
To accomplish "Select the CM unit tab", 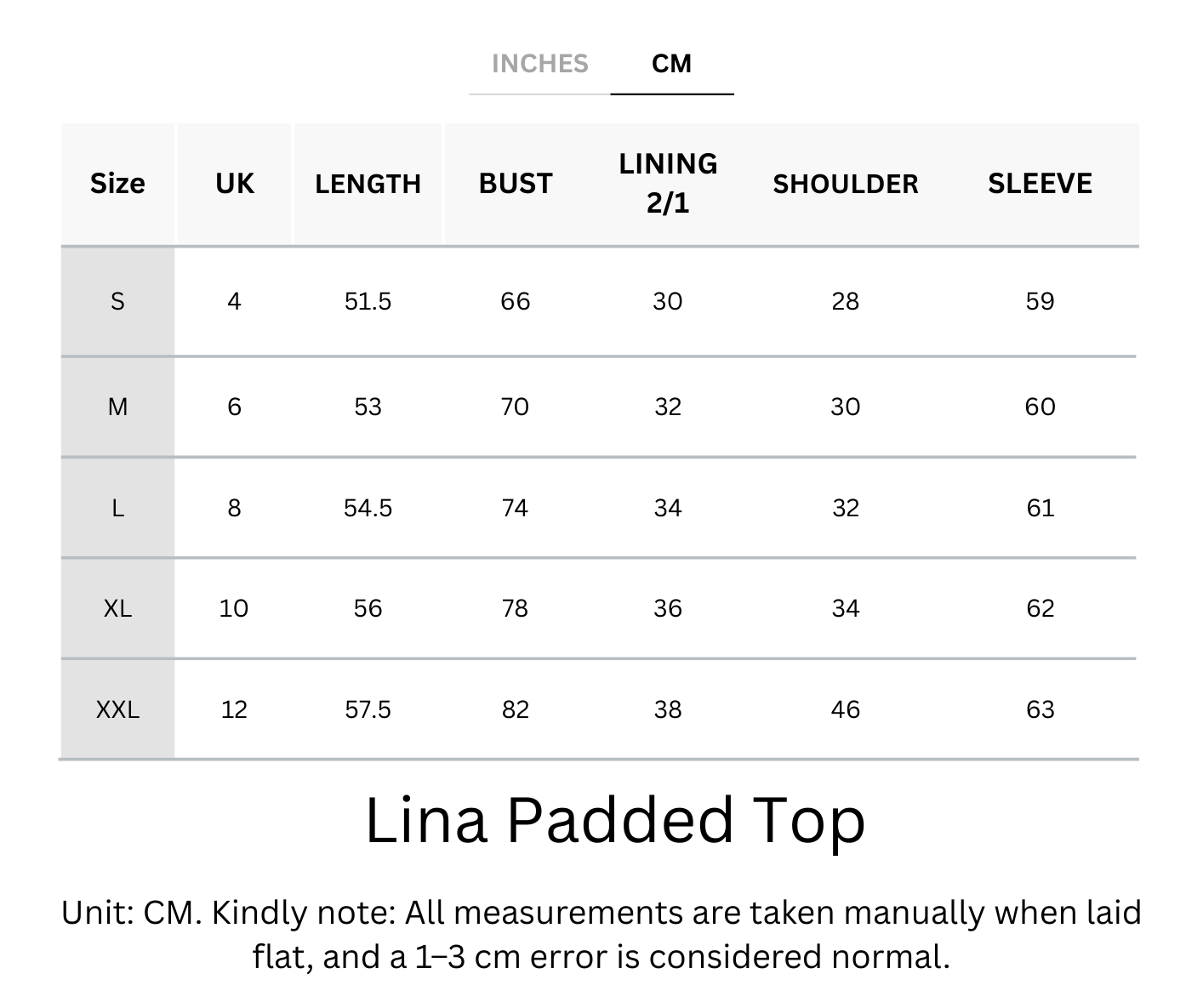I will coord(671,64).
